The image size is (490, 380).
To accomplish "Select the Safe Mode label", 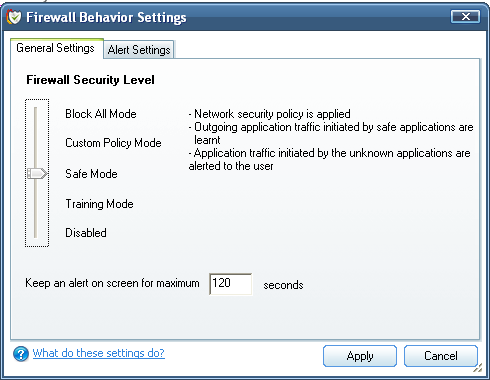I will point(91,174).
